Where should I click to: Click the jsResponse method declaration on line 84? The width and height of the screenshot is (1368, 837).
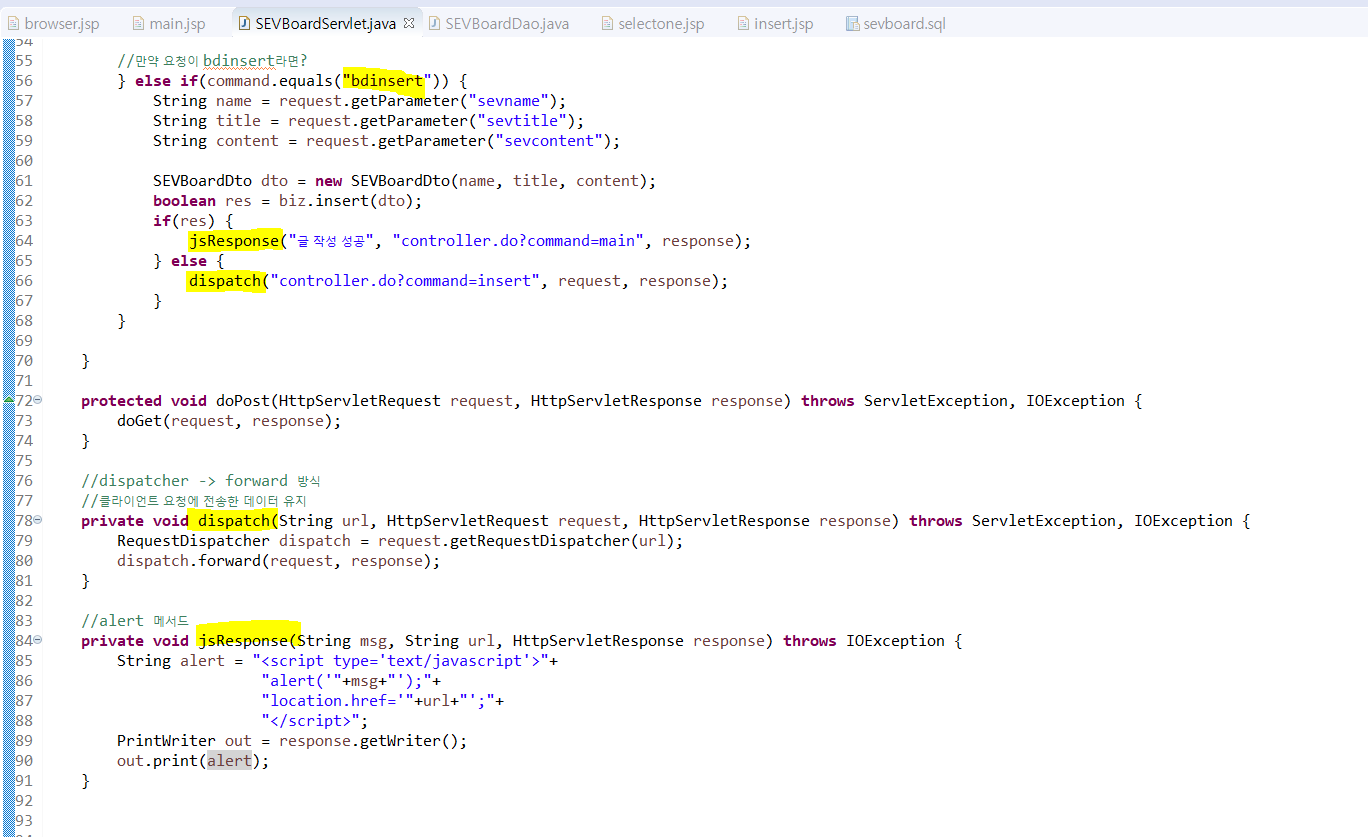[x=242, y=640]
